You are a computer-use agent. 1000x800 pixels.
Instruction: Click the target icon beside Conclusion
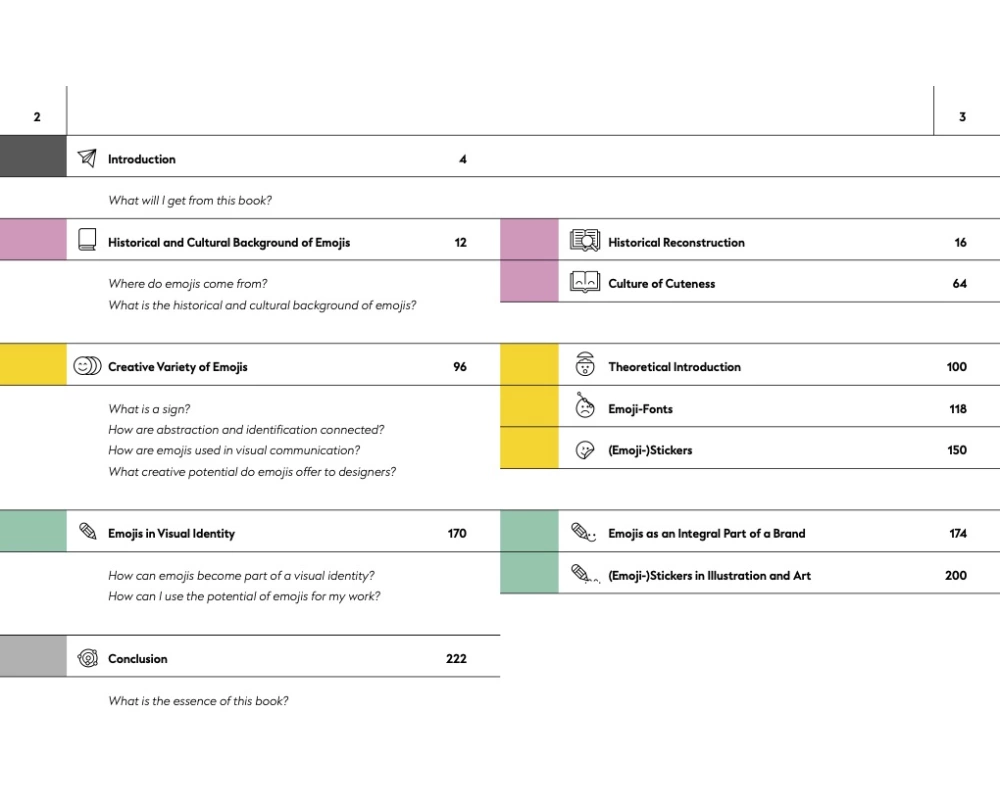[x=87, y=658]
